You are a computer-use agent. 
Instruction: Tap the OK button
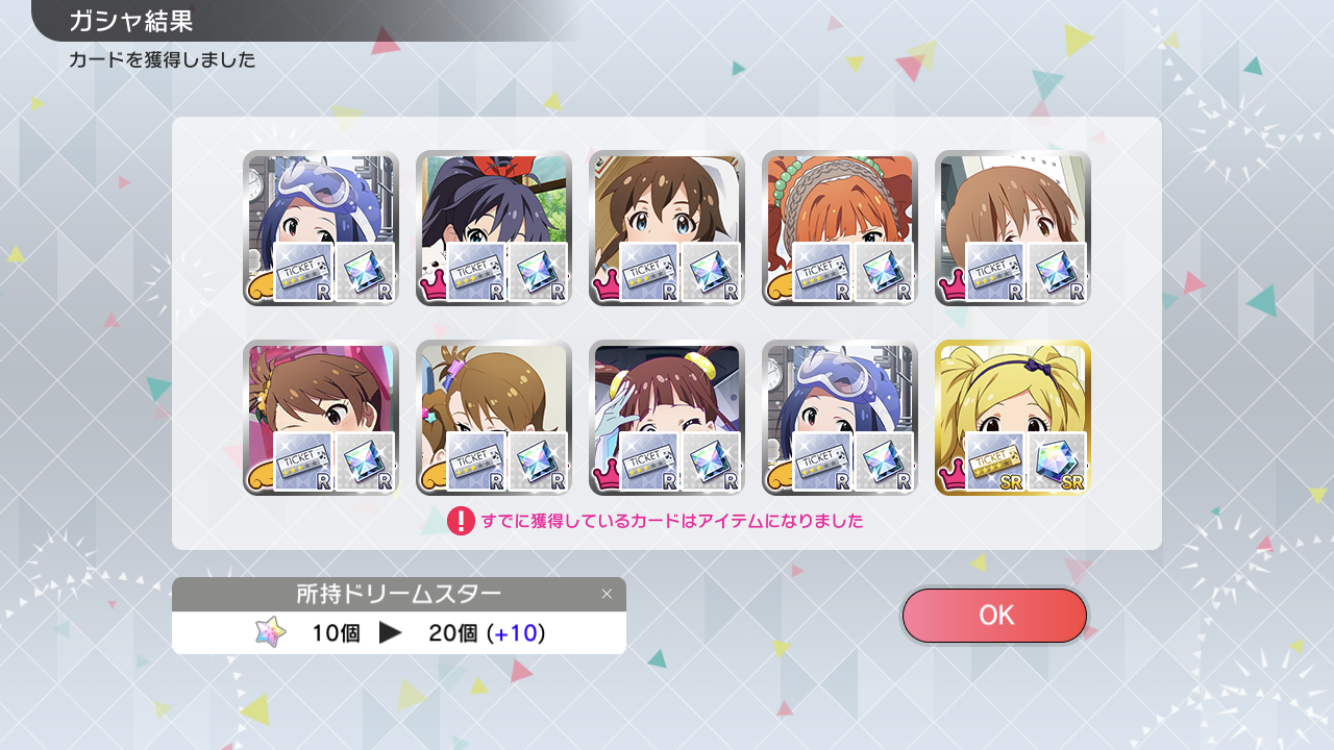point(994,615)
